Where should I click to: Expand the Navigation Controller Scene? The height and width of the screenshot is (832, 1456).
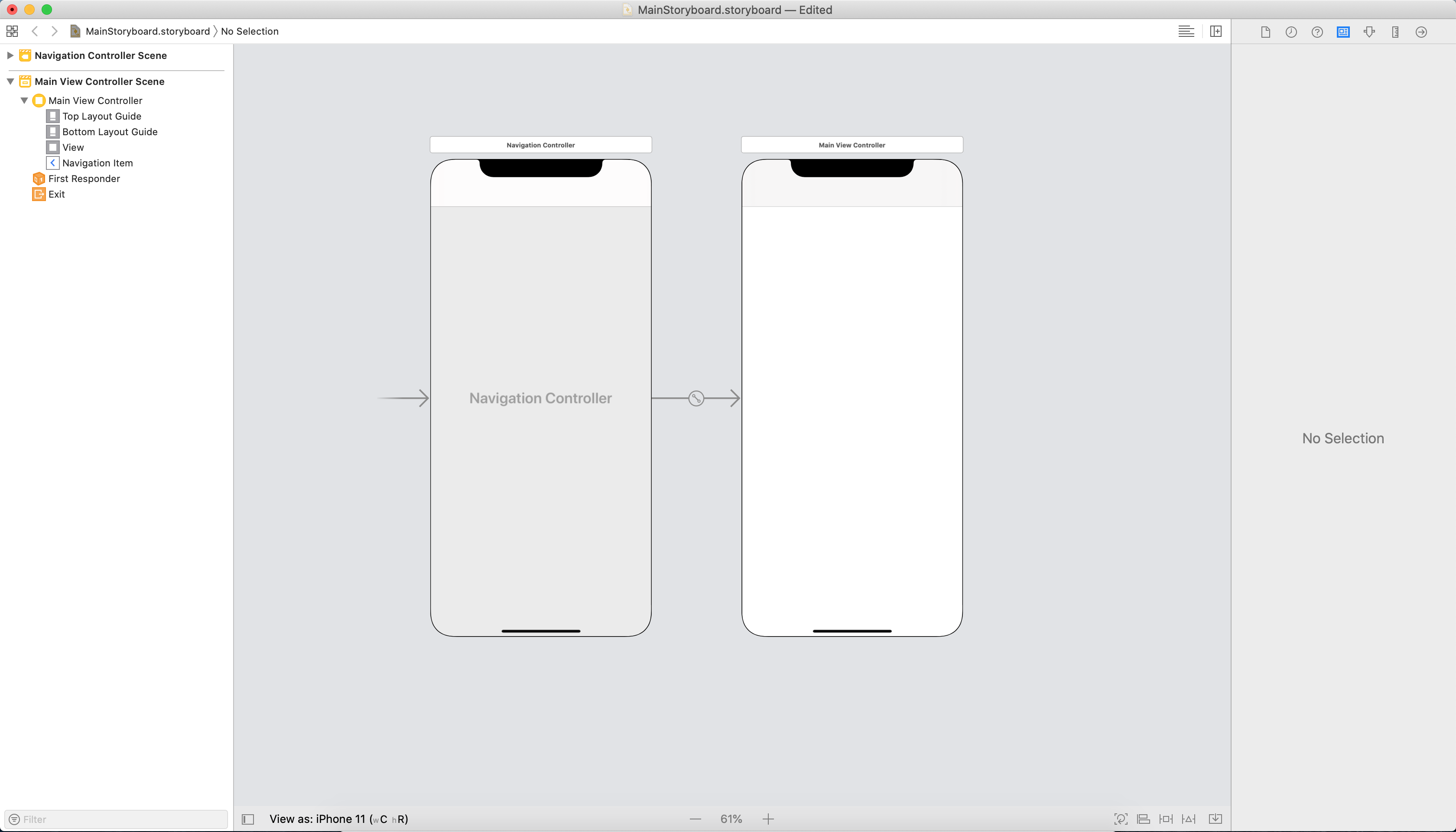point(10,55)
